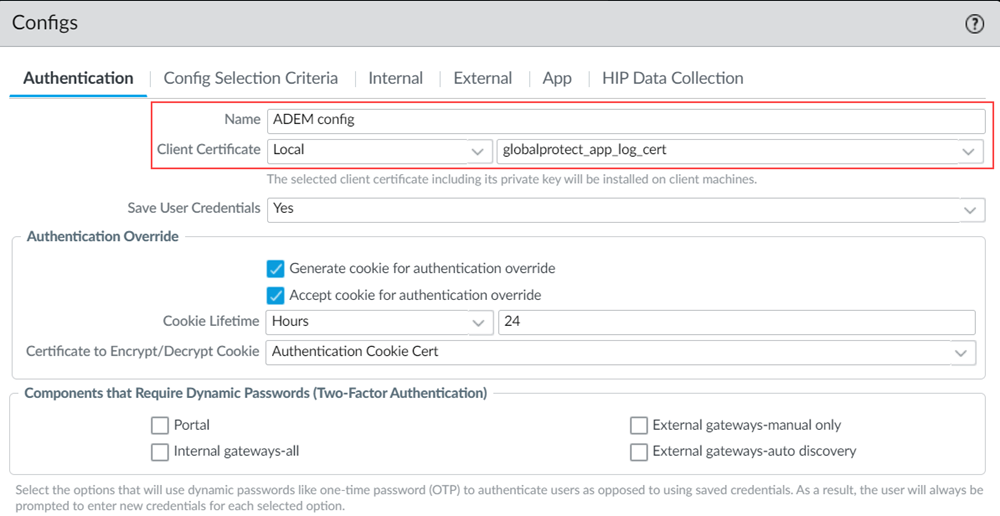Switch to the Config Selection Criteria tab
Viewport: 1000px width, 516px height.
[250, 78]
